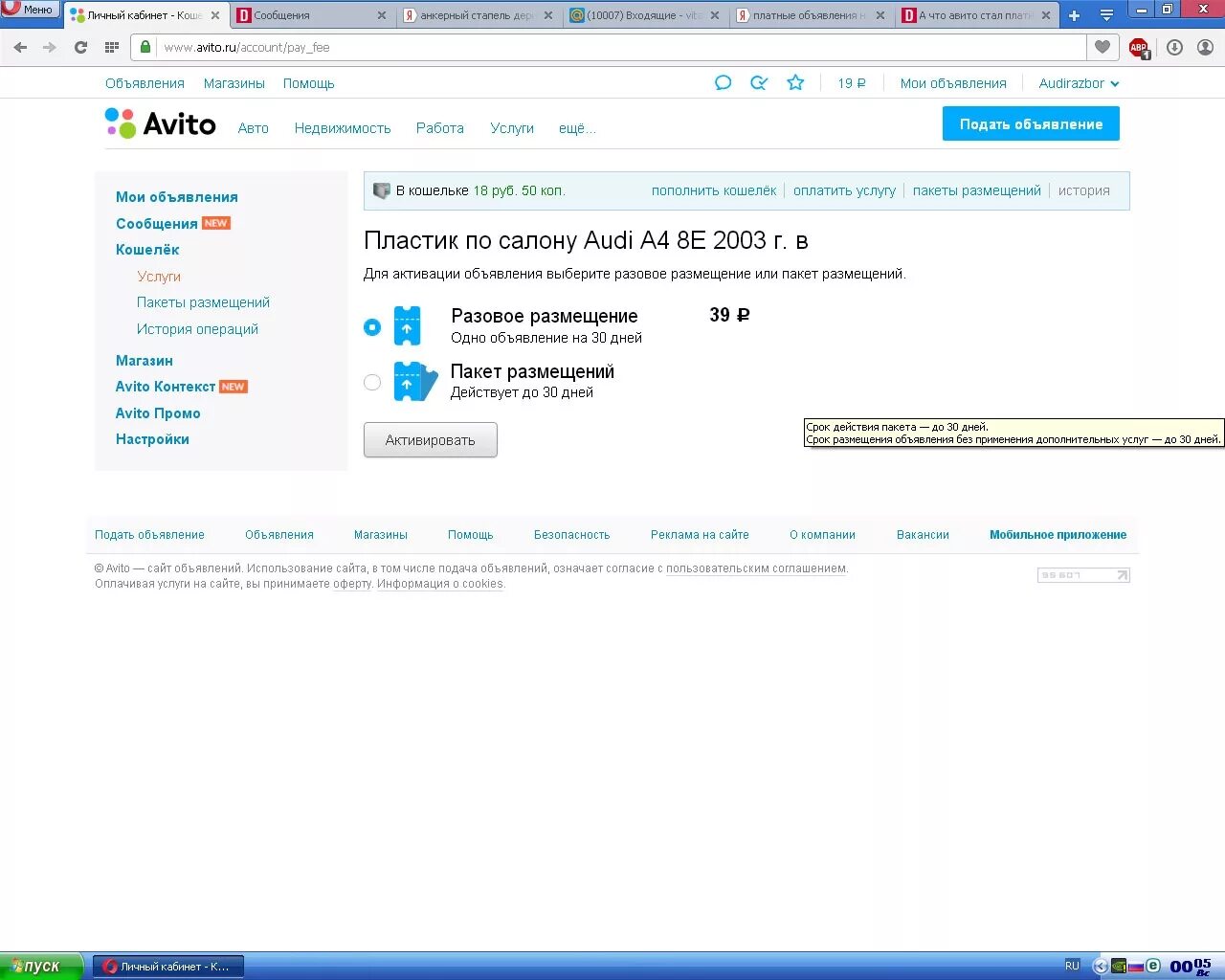Click the single placement ticket icon
This screenshot has width=1225, height=980.
408,326
